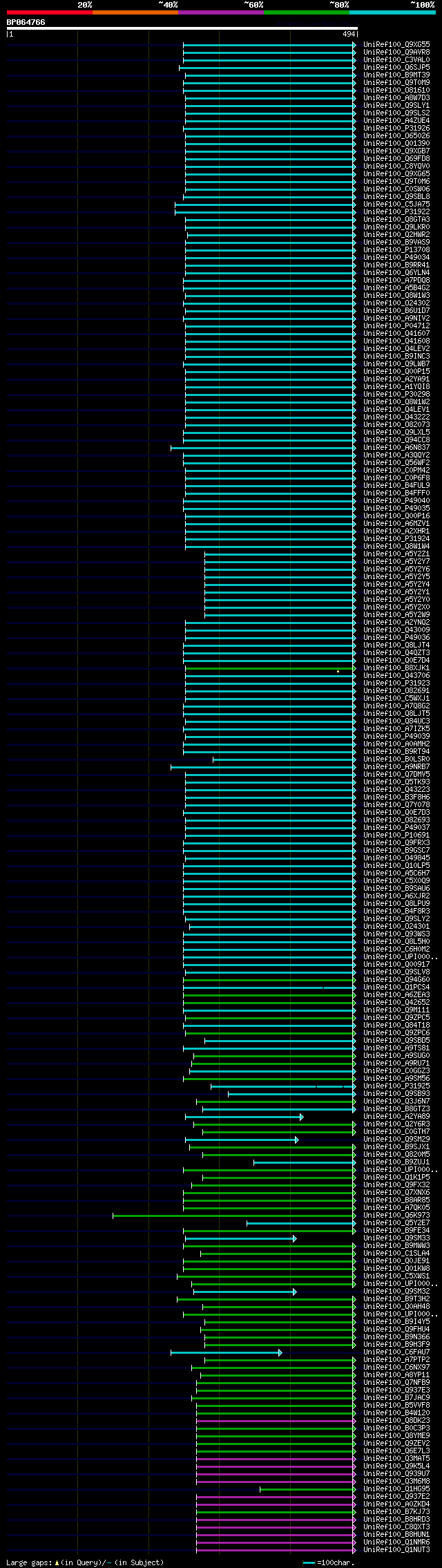Click the BP064766 query name
Screen dimensions: 442x1568
26,22
